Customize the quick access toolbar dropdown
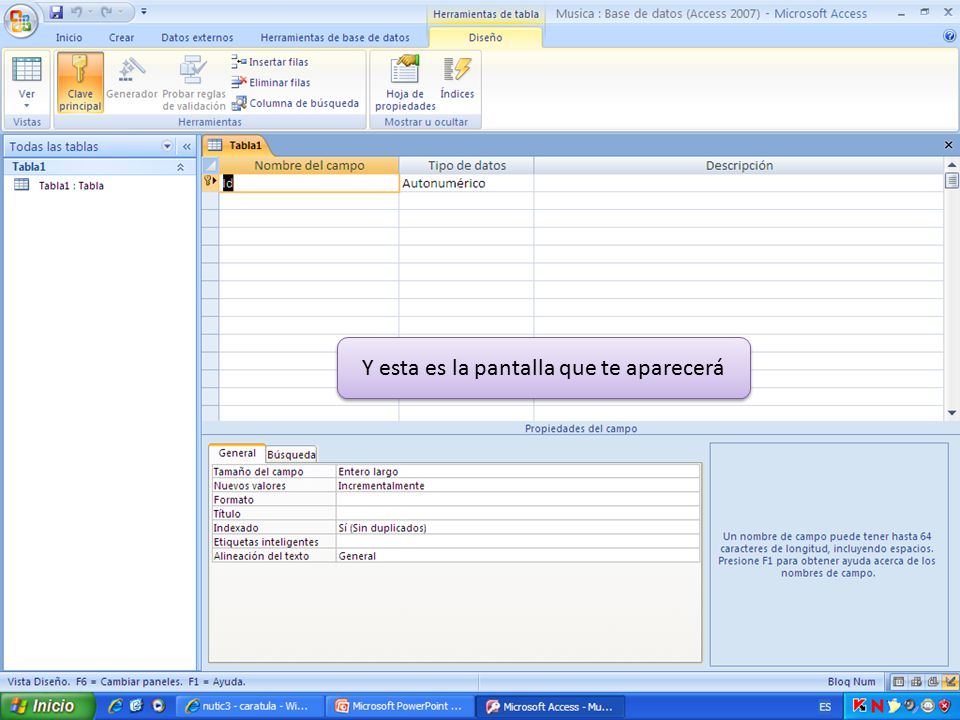This screenshot has width=960, height=720. tap(143, 12)
